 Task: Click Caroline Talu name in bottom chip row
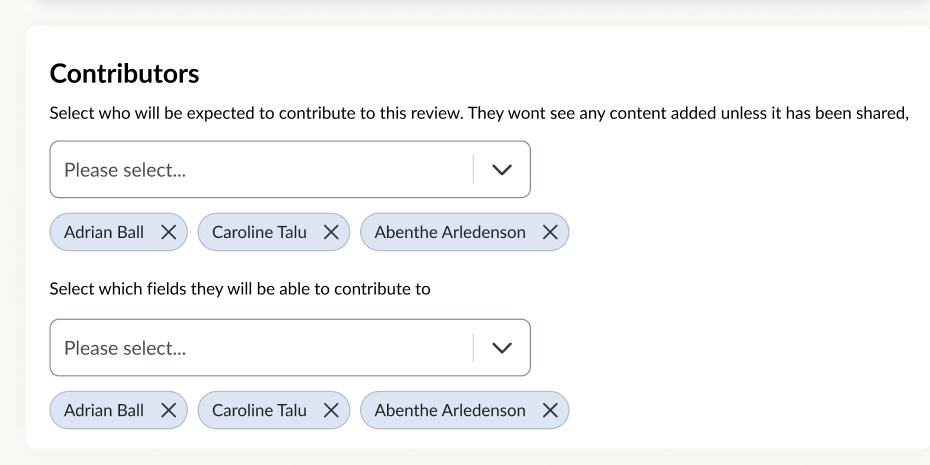tap(259, 410)
